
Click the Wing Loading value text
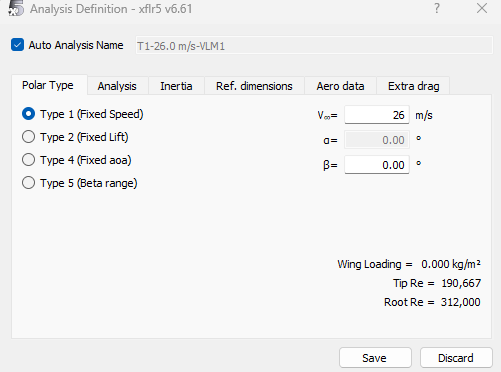[451, 264]
